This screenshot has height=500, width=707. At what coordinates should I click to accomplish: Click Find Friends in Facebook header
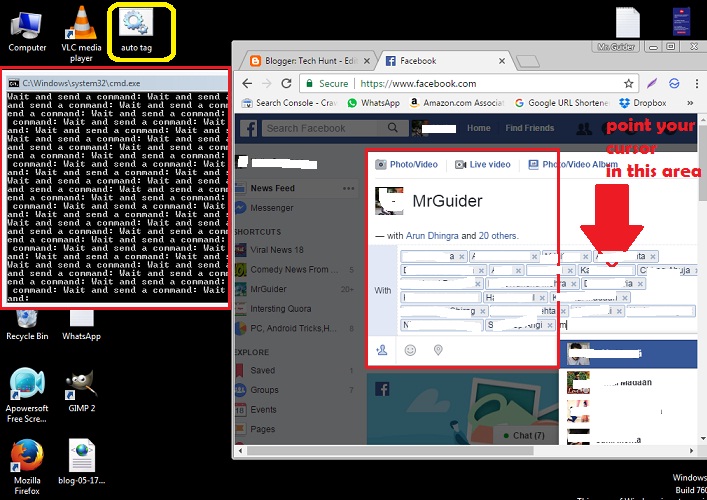point(529,128)
